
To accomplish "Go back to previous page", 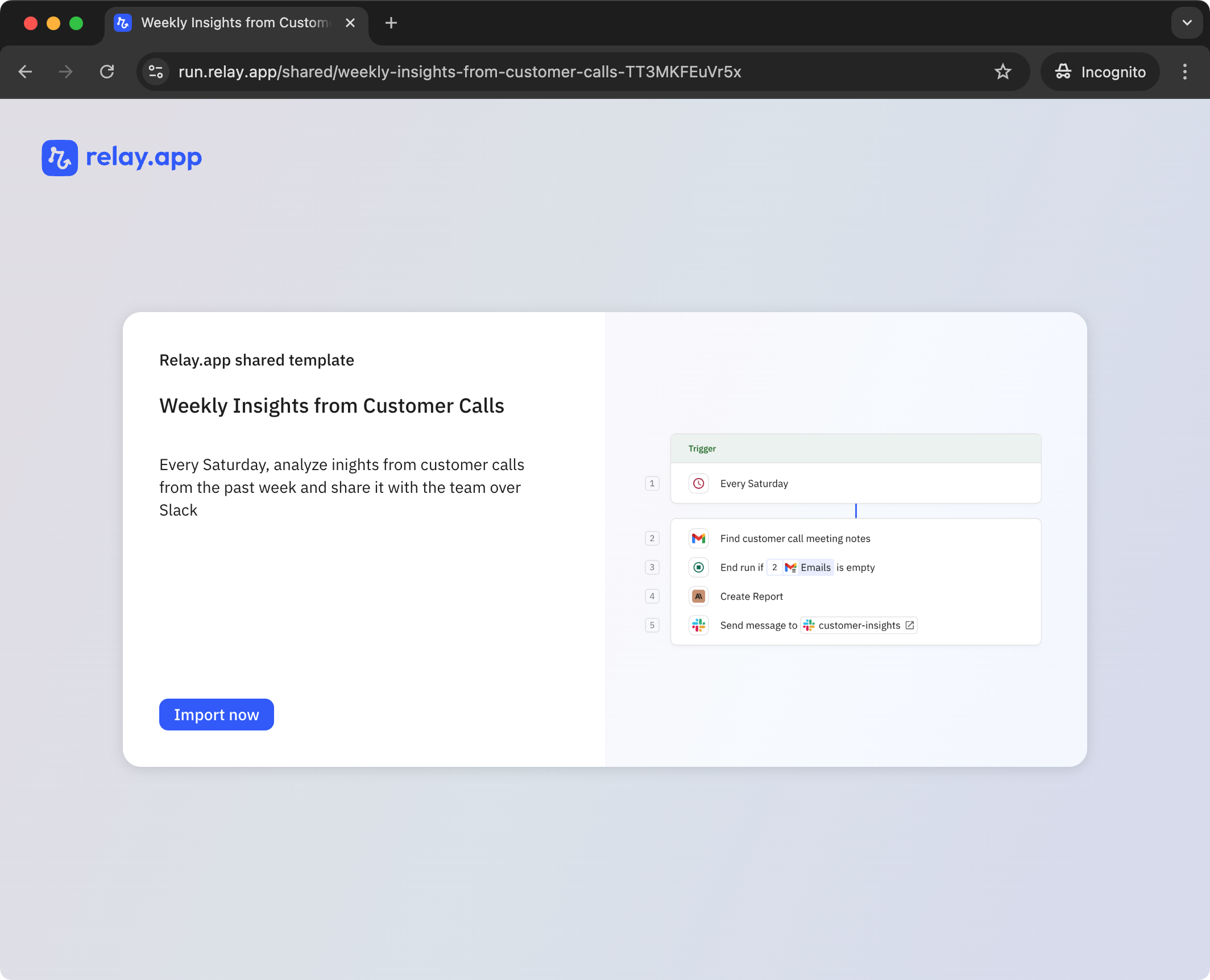I will click(x=25, y=72).
